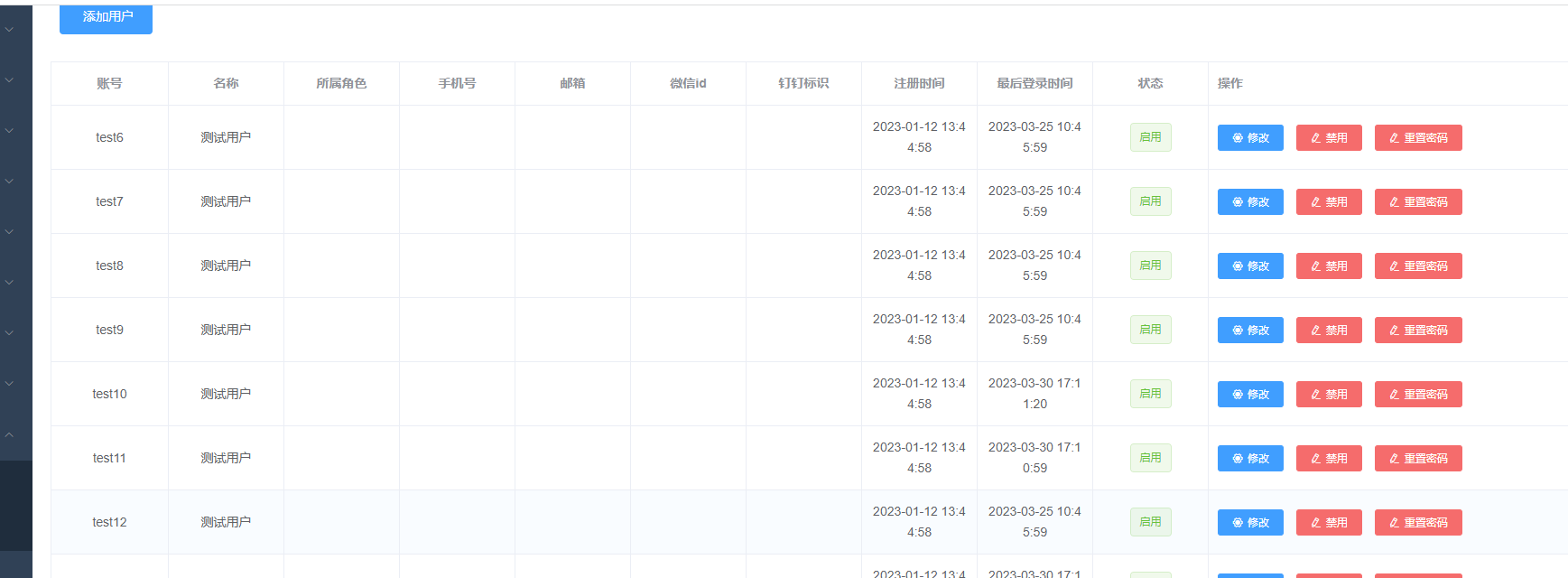Edit user test11 with 修改

click(x=1250, y=459)
